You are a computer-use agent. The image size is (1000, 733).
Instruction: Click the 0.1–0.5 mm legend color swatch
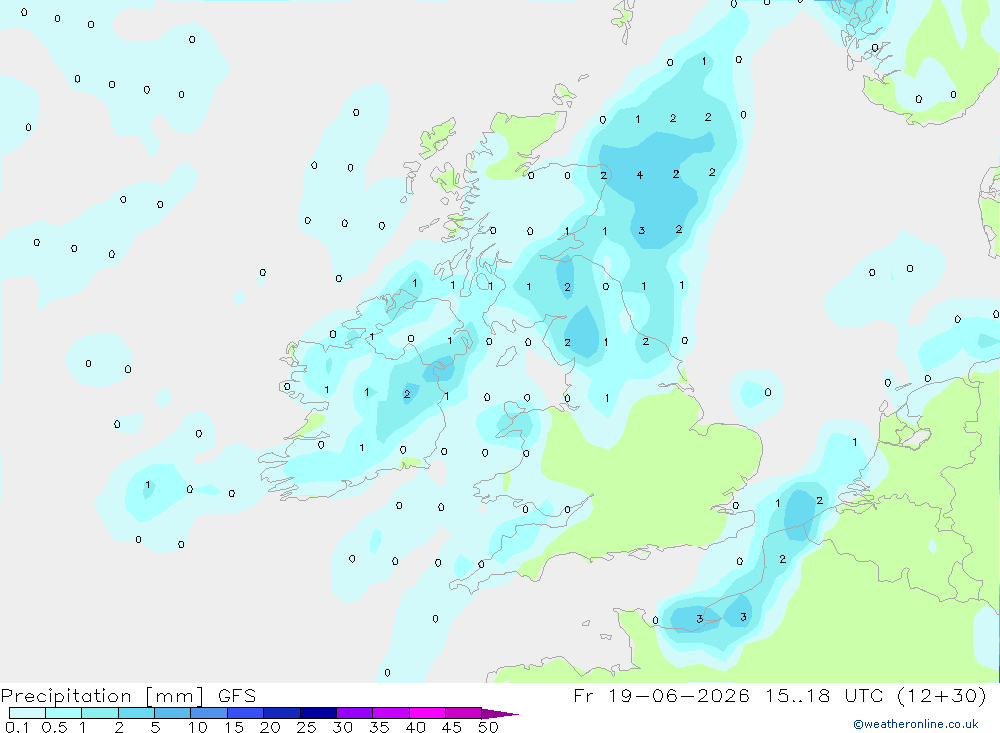[x=27, y=713]
